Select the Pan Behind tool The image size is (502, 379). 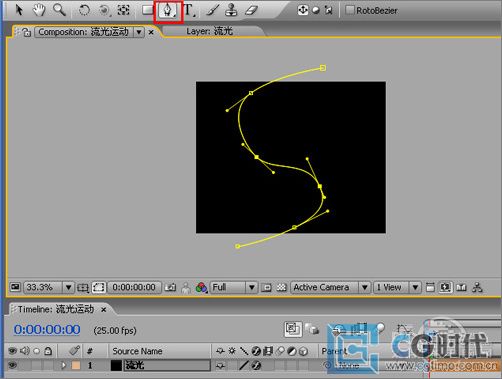tap(124, 10)
